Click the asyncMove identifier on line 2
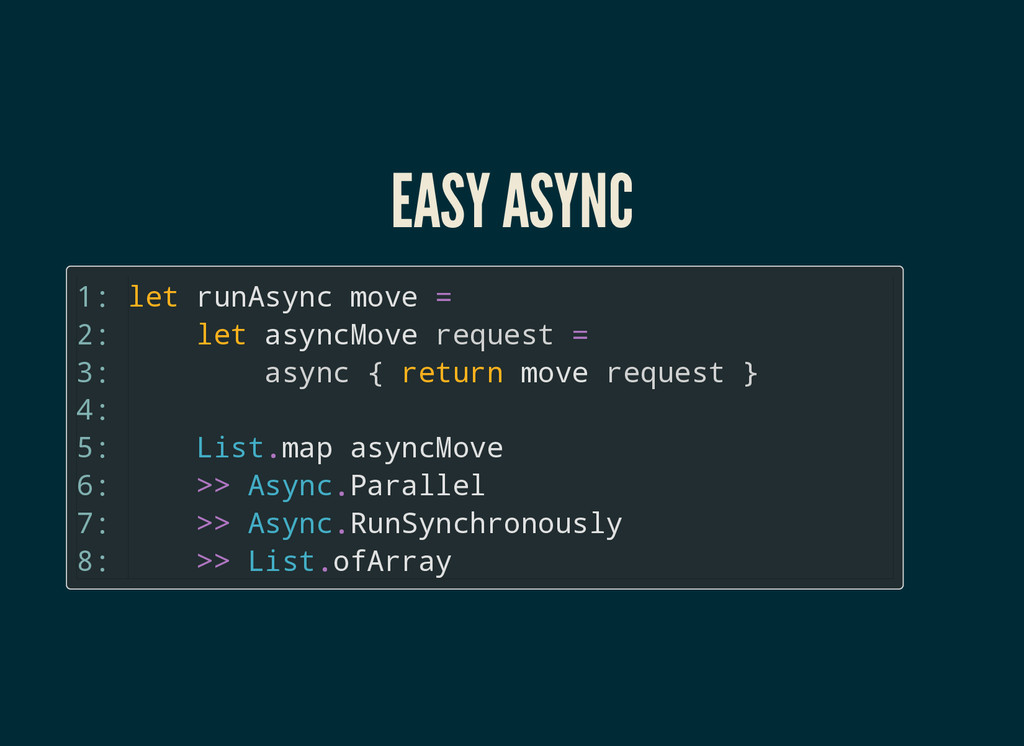 click(x=341, y=336)
